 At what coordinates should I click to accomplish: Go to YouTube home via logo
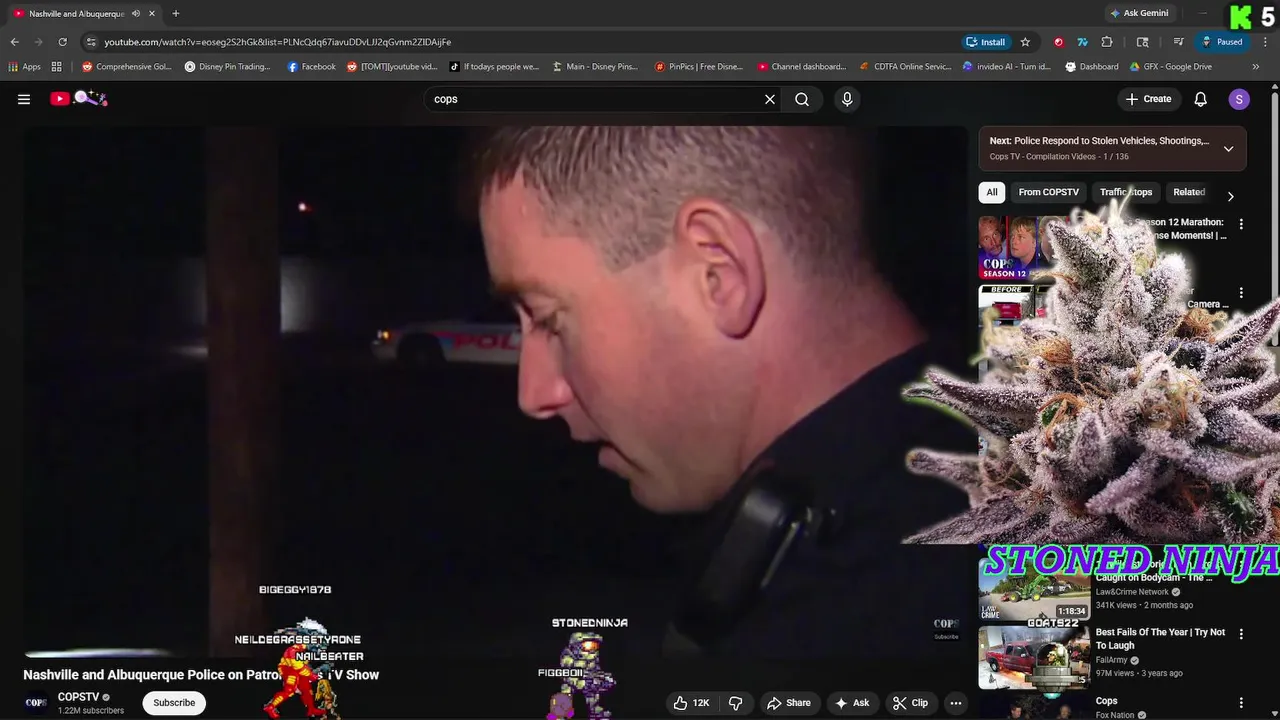[x=78, y=98]
